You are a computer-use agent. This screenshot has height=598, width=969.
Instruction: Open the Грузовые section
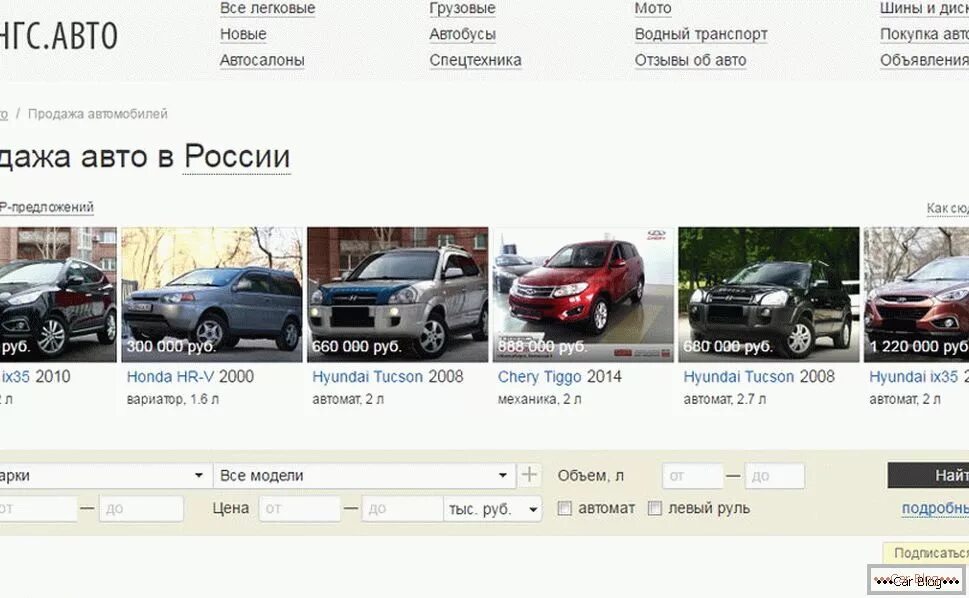[462, 9]
